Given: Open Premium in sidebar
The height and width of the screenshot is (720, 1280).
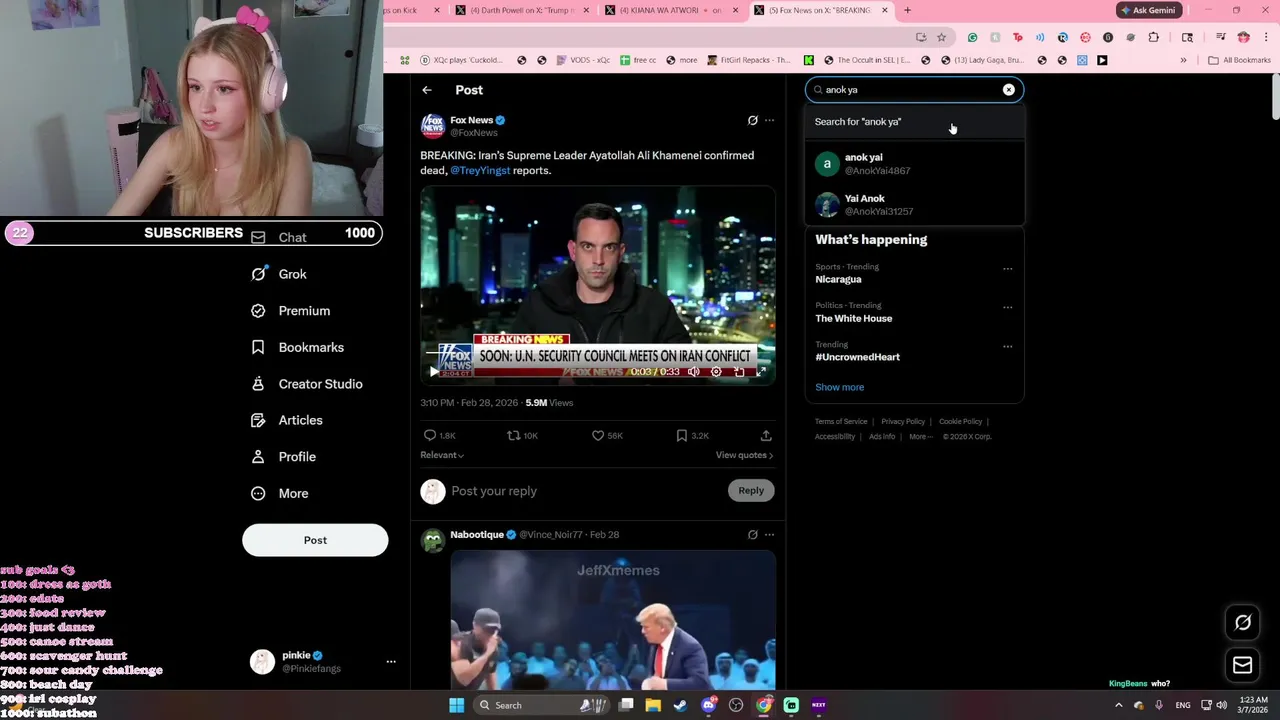Looking at the screenshot, I should pyautogui.click(x=291, y=311).
